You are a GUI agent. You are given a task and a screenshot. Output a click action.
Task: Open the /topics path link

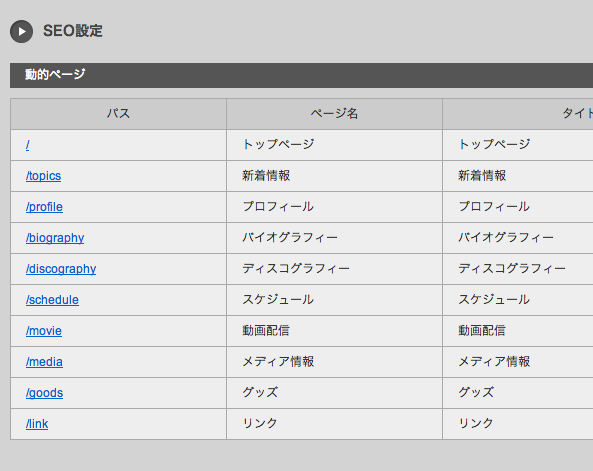click(x=43, y=176)
